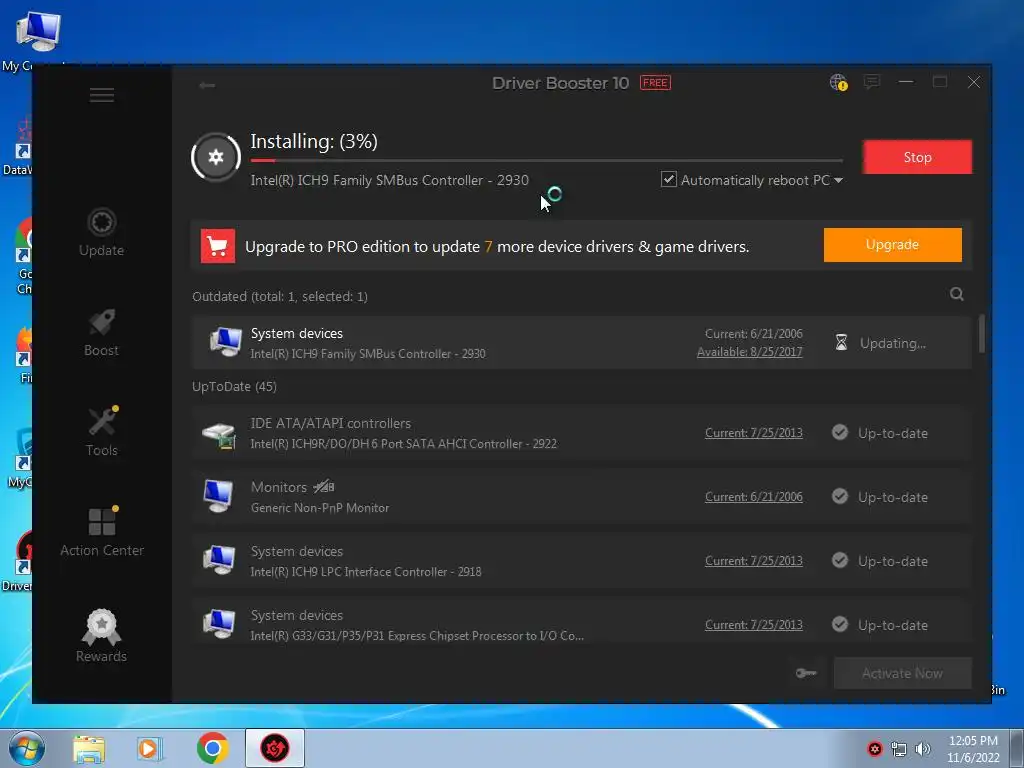Open the Windows Start menu
Viewport: 1024px width, 768px height.
tap(27, 748)
